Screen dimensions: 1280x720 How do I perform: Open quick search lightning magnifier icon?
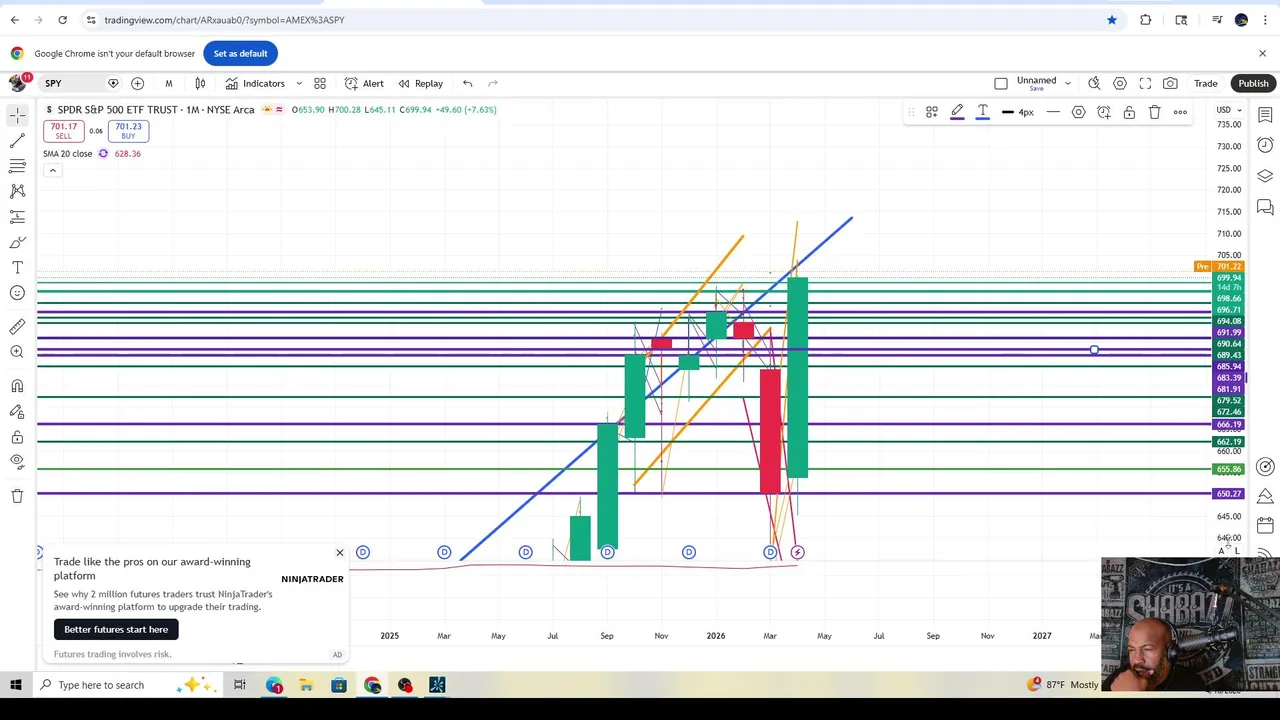click(x=1094, y=83)
